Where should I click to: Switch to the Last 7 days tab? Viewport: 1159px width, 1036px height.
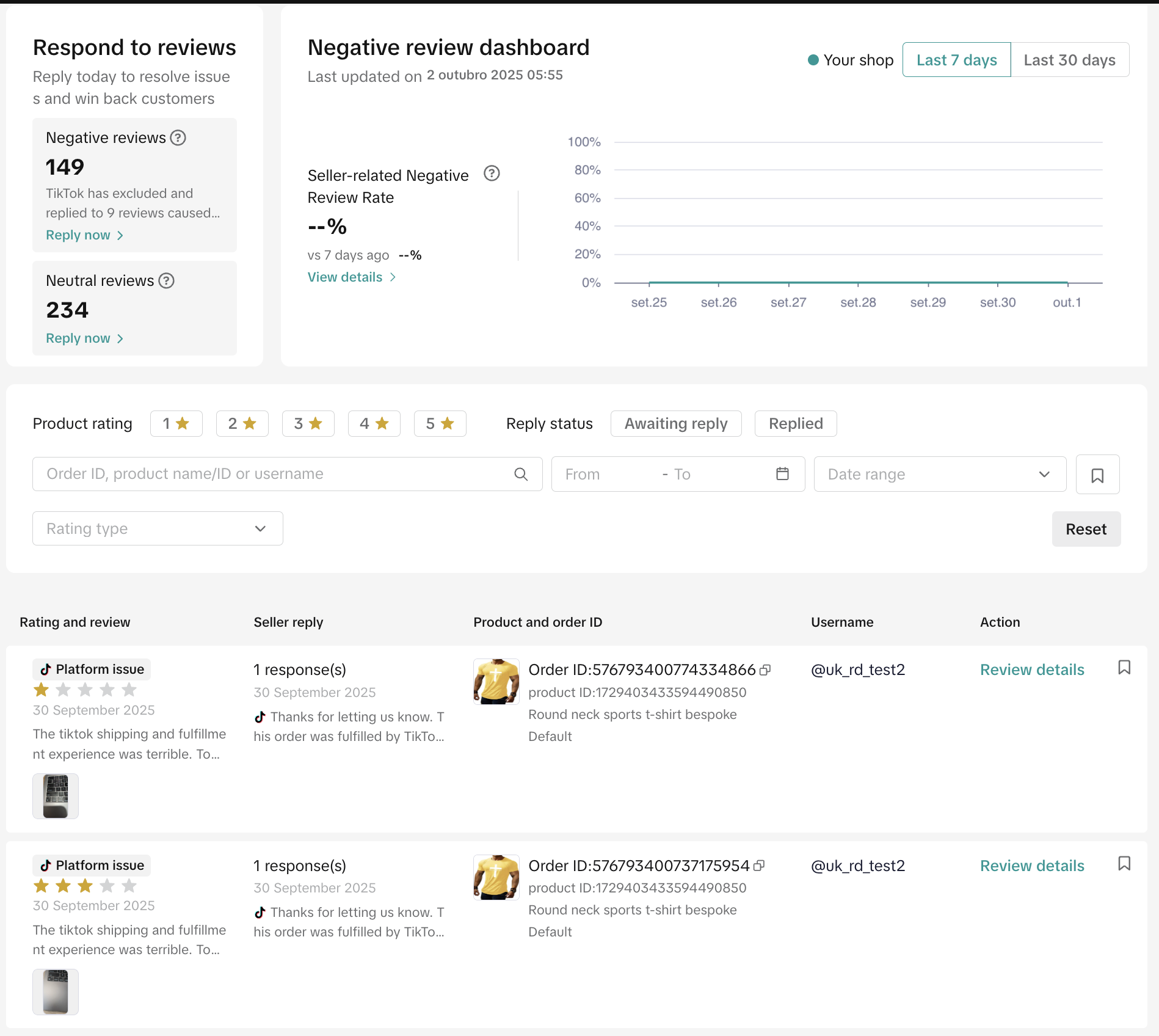[x=956, y=59]
